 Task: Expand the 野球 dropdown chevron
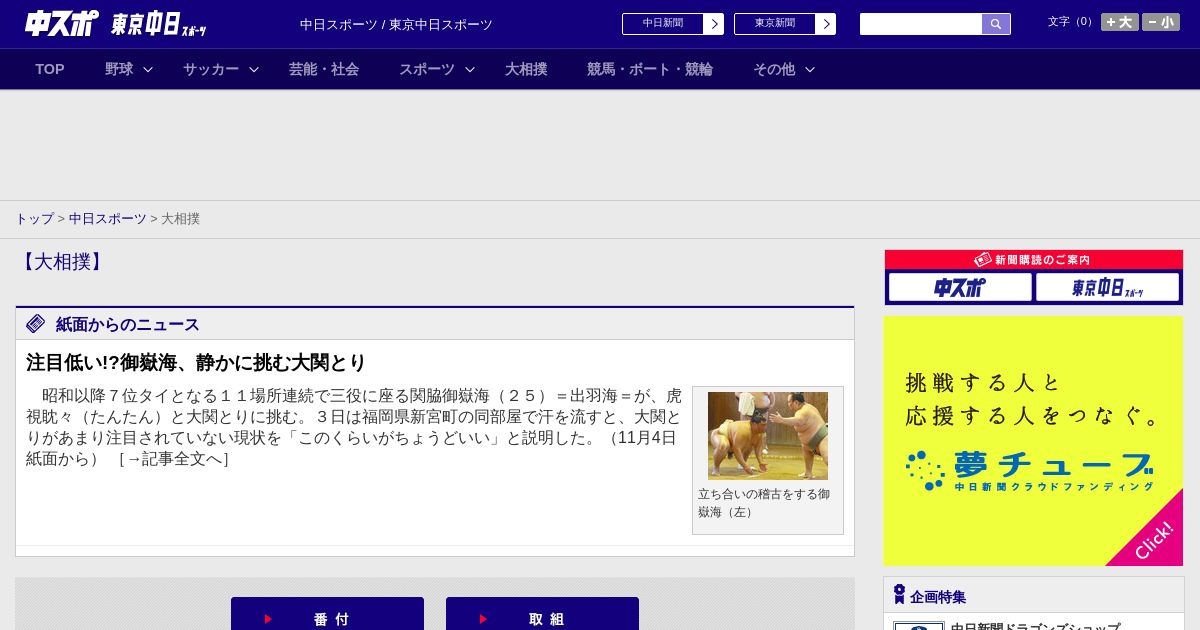(x=148, y=69)
